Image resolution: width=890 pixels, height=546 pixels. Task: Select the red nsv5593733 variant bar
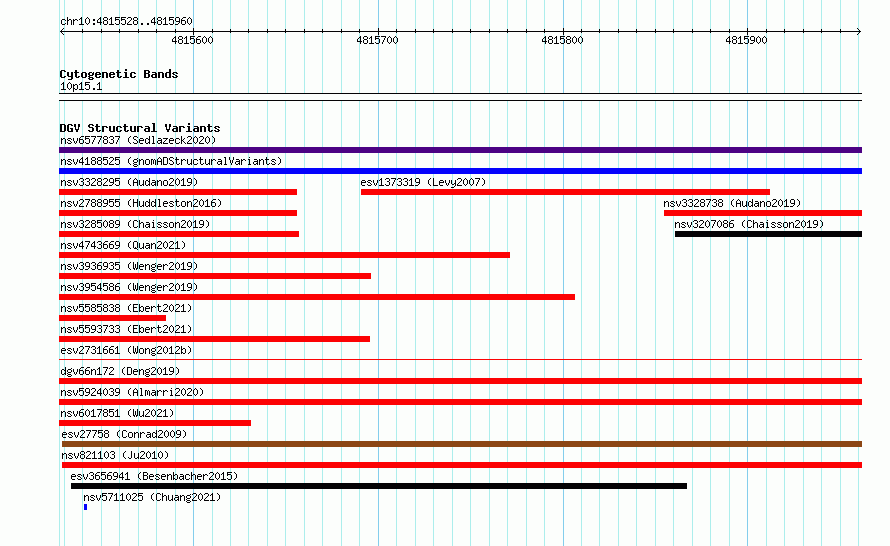(x=215, y=339)
